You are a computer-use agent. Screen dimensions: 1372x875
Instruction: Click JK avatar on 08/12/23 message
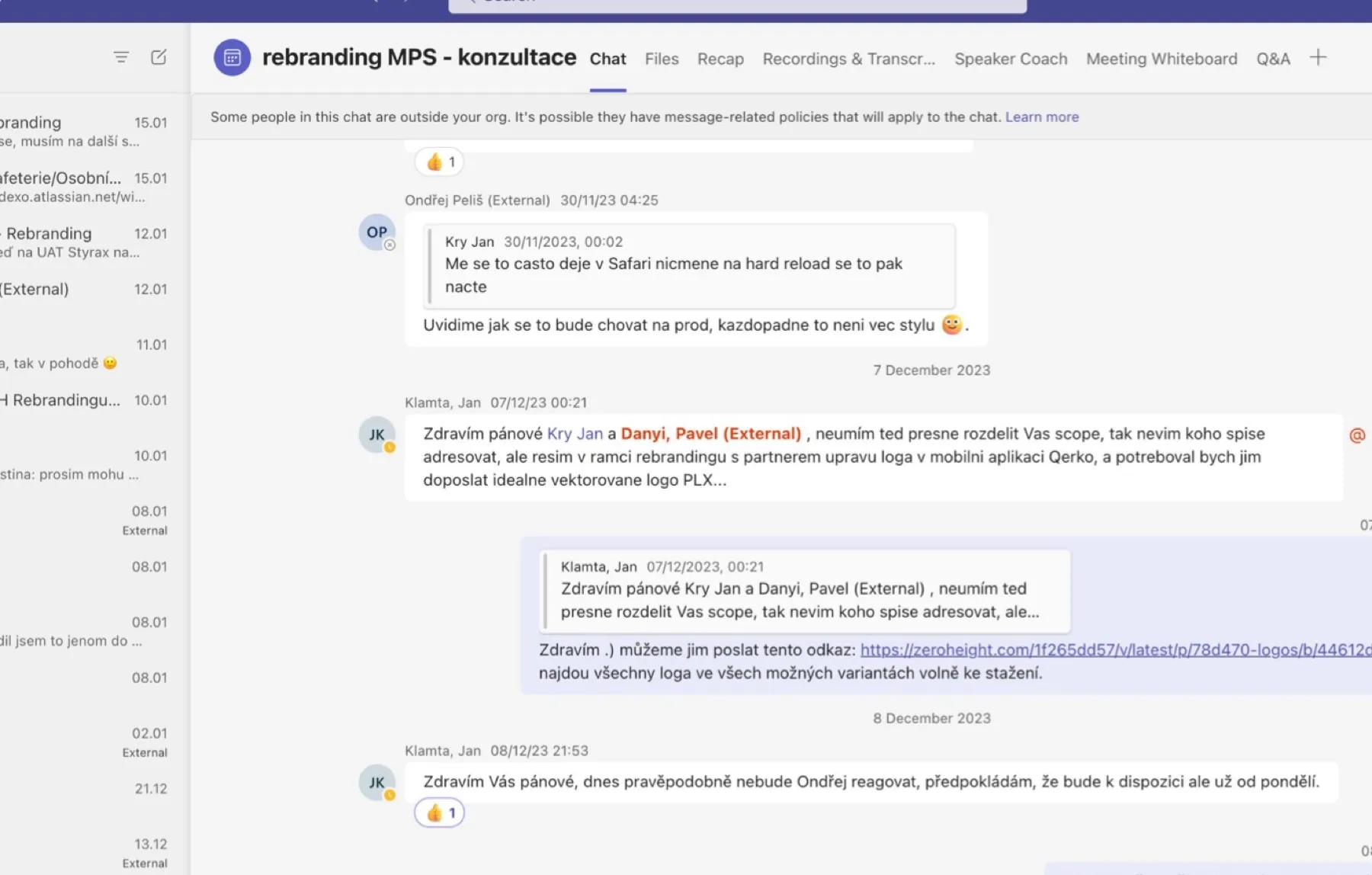click(377, 782)
